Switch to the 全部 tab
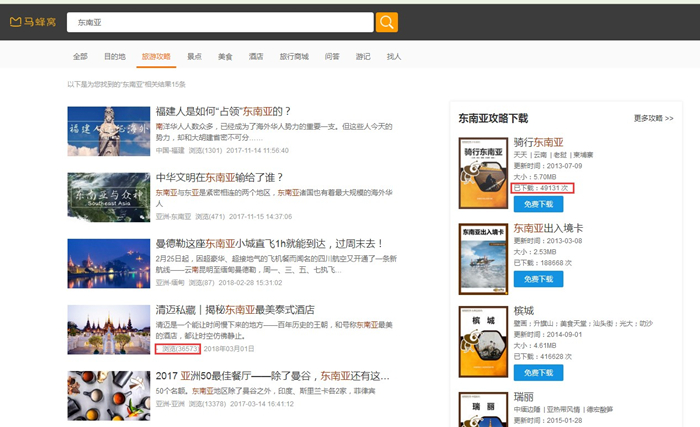 pyautogui.click(x=80, y=56)
